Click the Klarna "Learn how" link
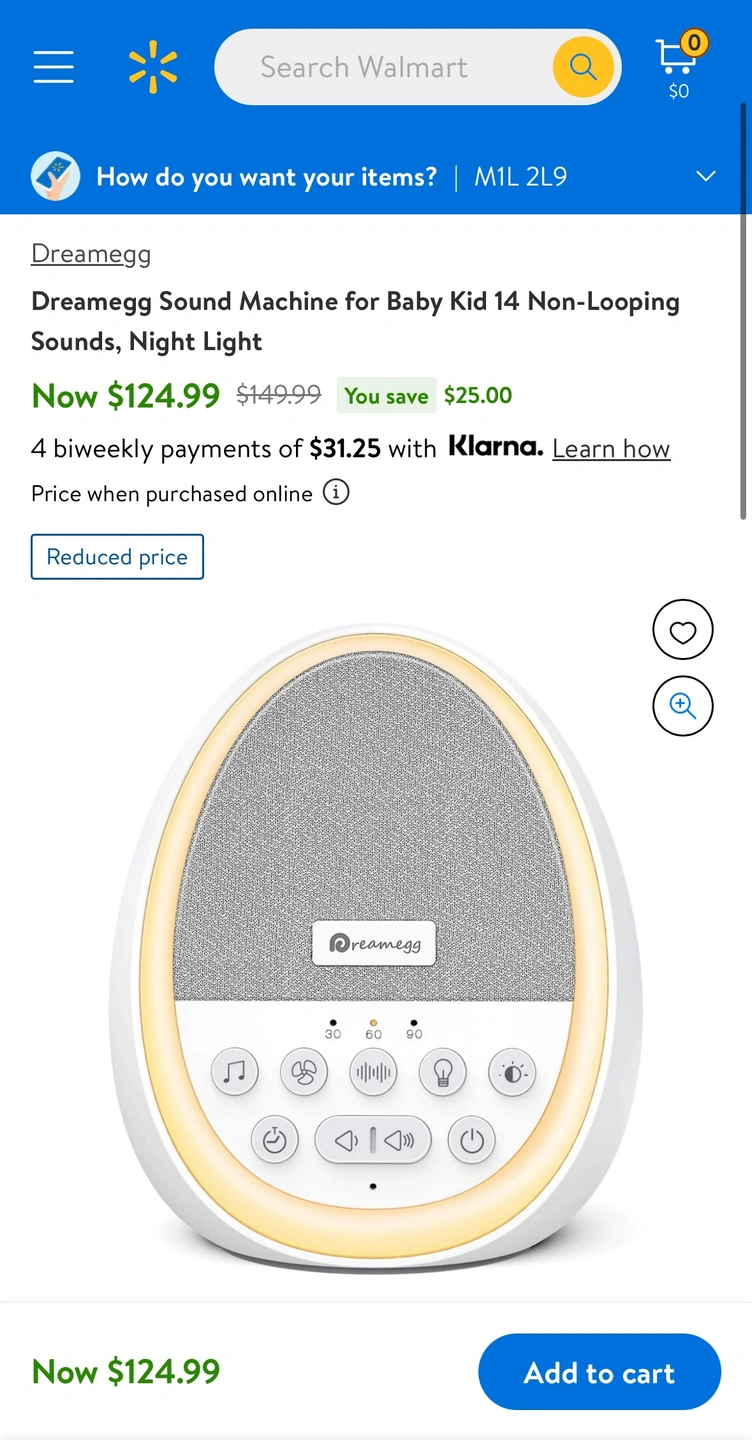The height and width of the screenshot is (1440, 752). point(611,449)
